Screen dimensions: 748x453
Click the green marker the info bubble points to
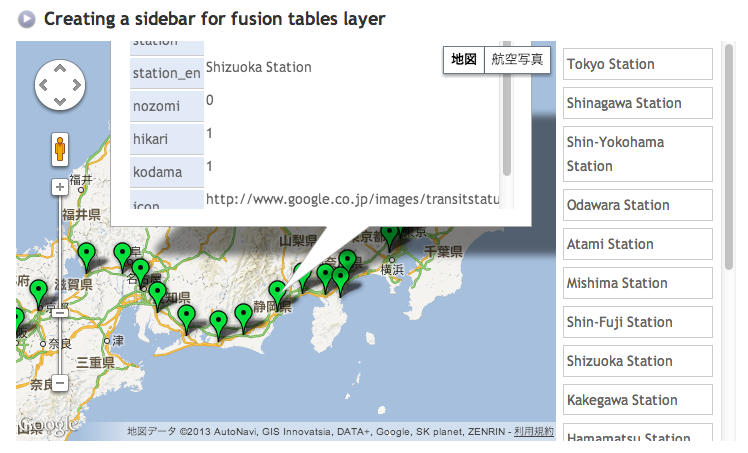tap(277, 294)
